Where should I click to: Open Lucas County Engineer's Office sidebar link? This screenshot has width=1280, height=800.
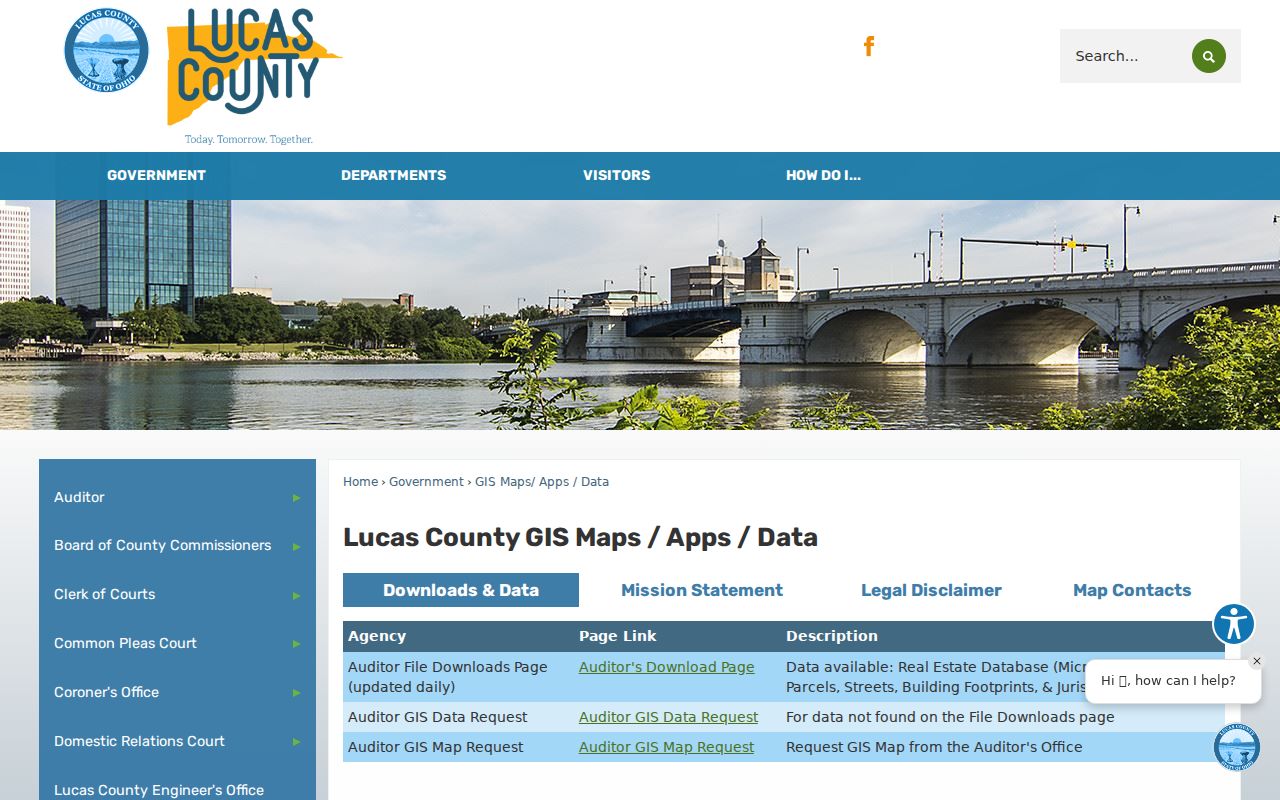coord(159,790)
